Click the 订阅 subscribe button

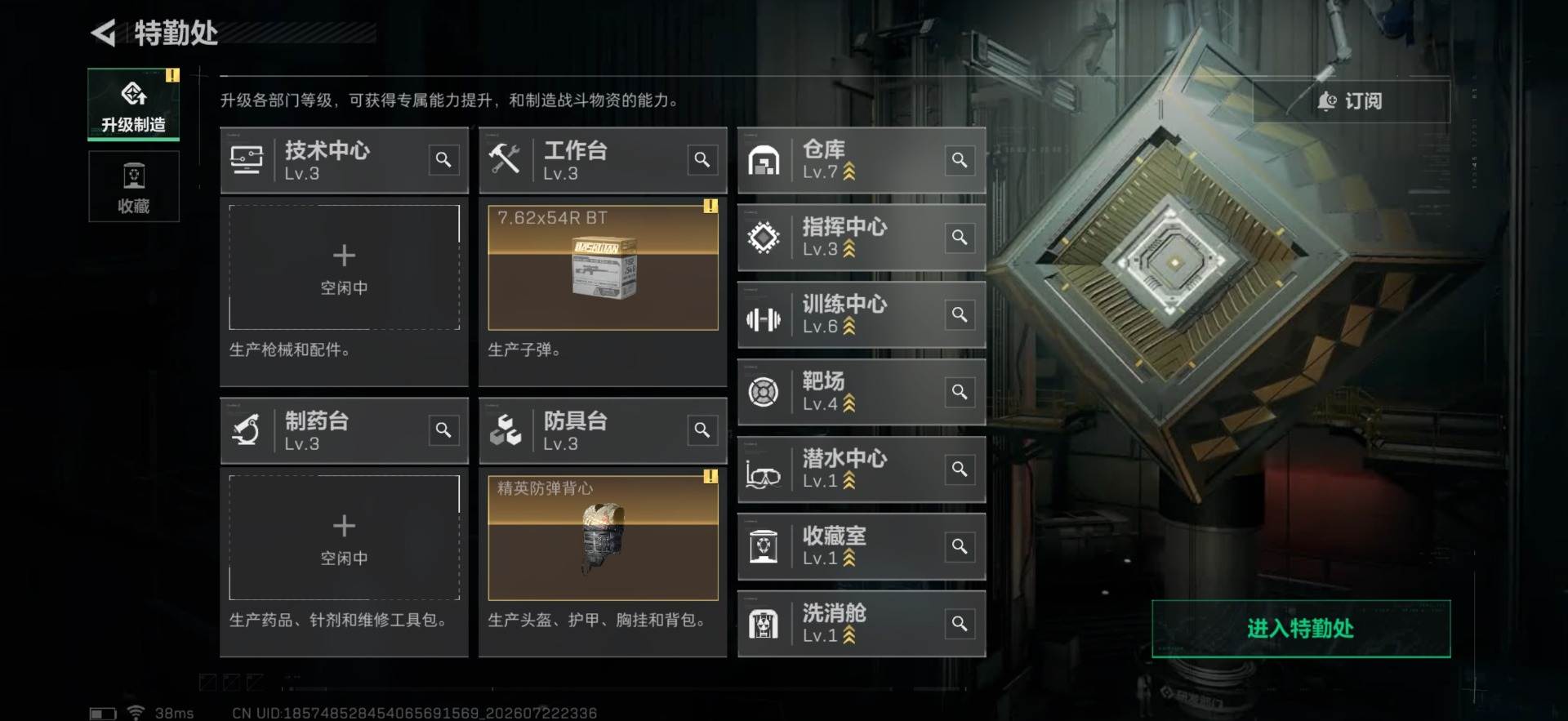click(x=1352, y=100)
